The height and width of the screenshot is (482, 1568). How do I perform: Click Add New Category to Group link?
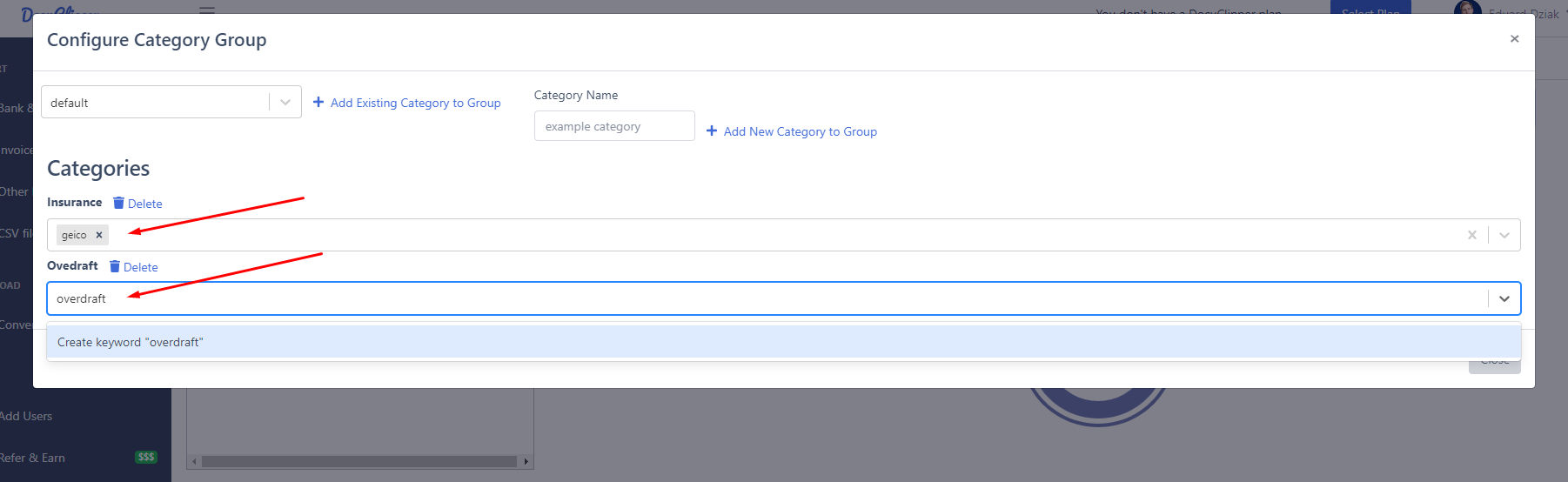coord(800,131)
